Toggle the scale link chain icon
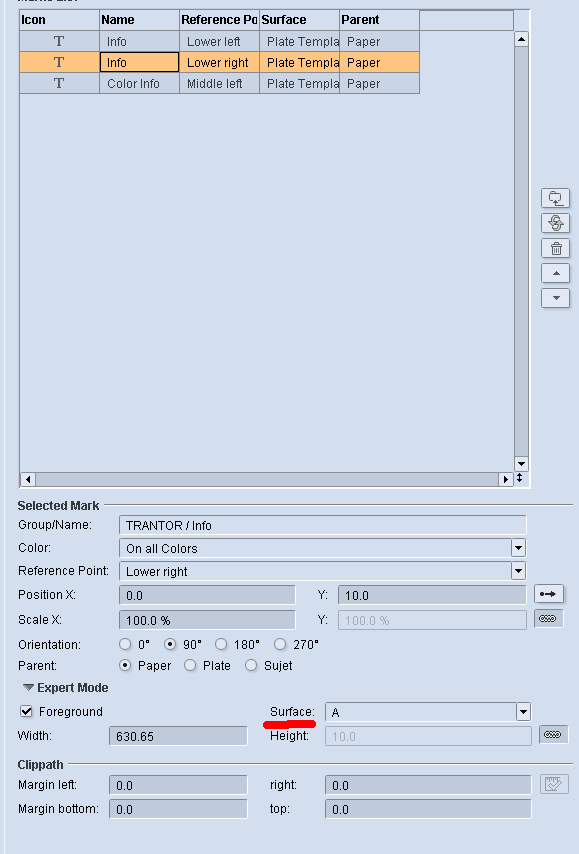Viewport: 579px width, 854px height. tap(548, 619)
